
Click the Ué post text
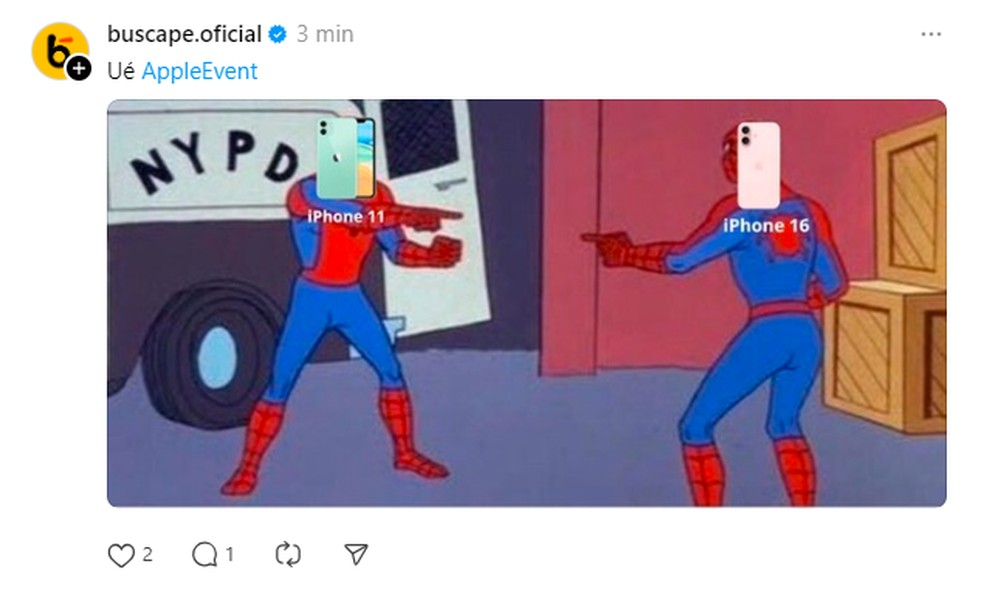coord(120,72)
